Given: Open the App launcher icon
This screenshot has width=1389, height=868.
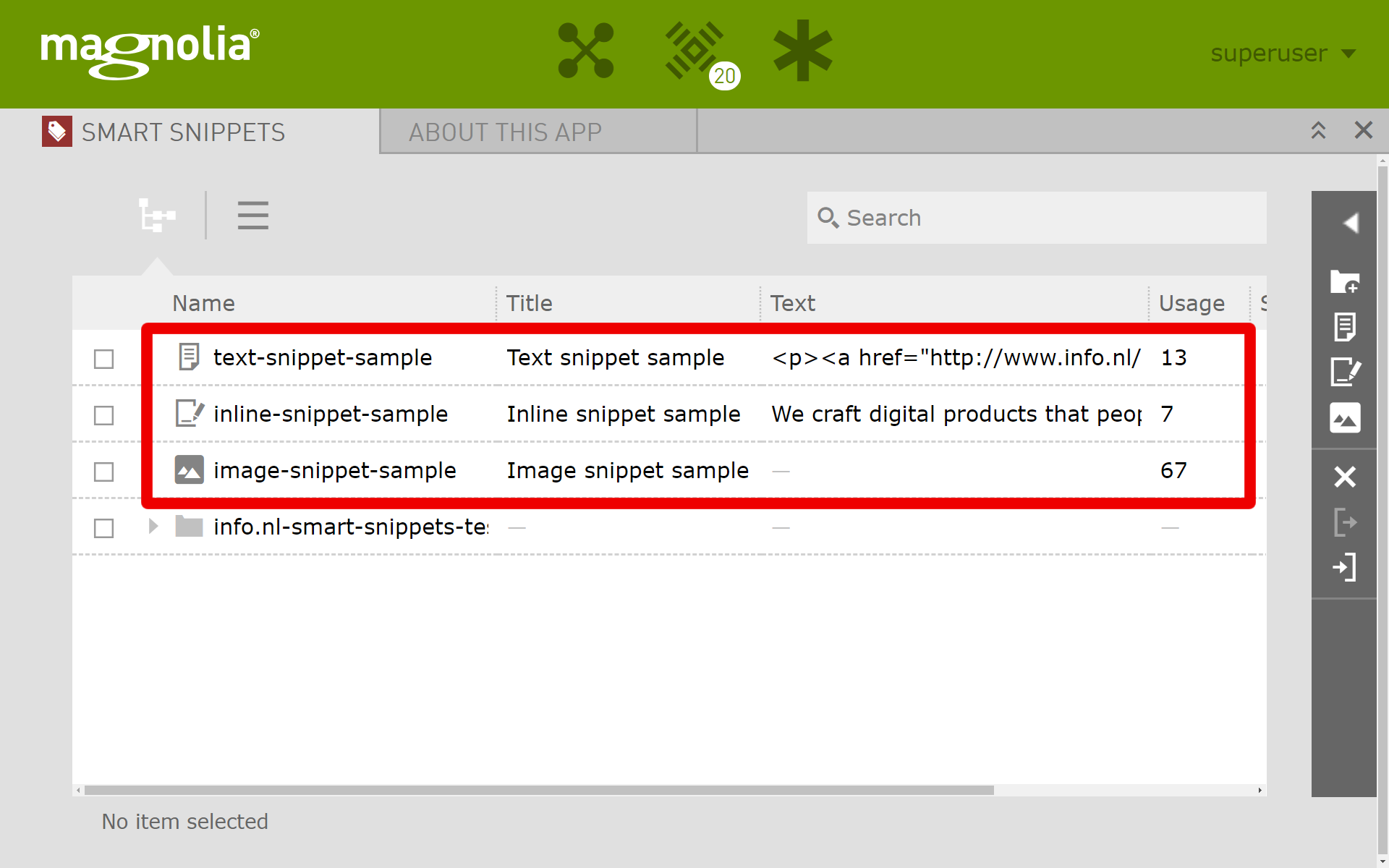Looking at the screenshot, I should (x=586, y=51).
